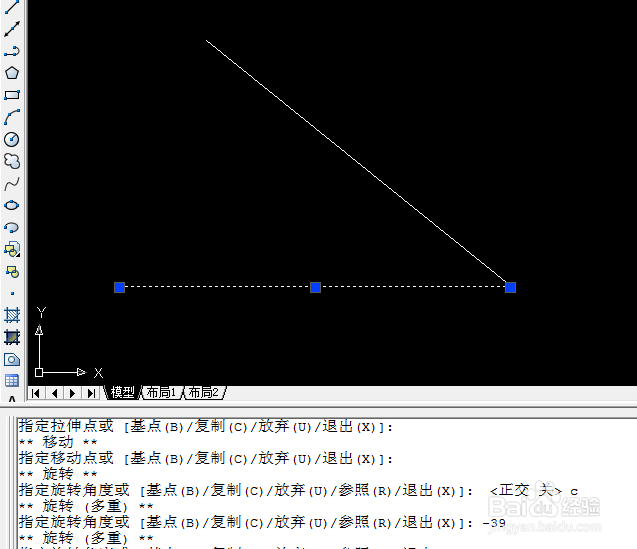Jump to the last layout tab
The image size is (637, 549).
click(x=91, y=393)
